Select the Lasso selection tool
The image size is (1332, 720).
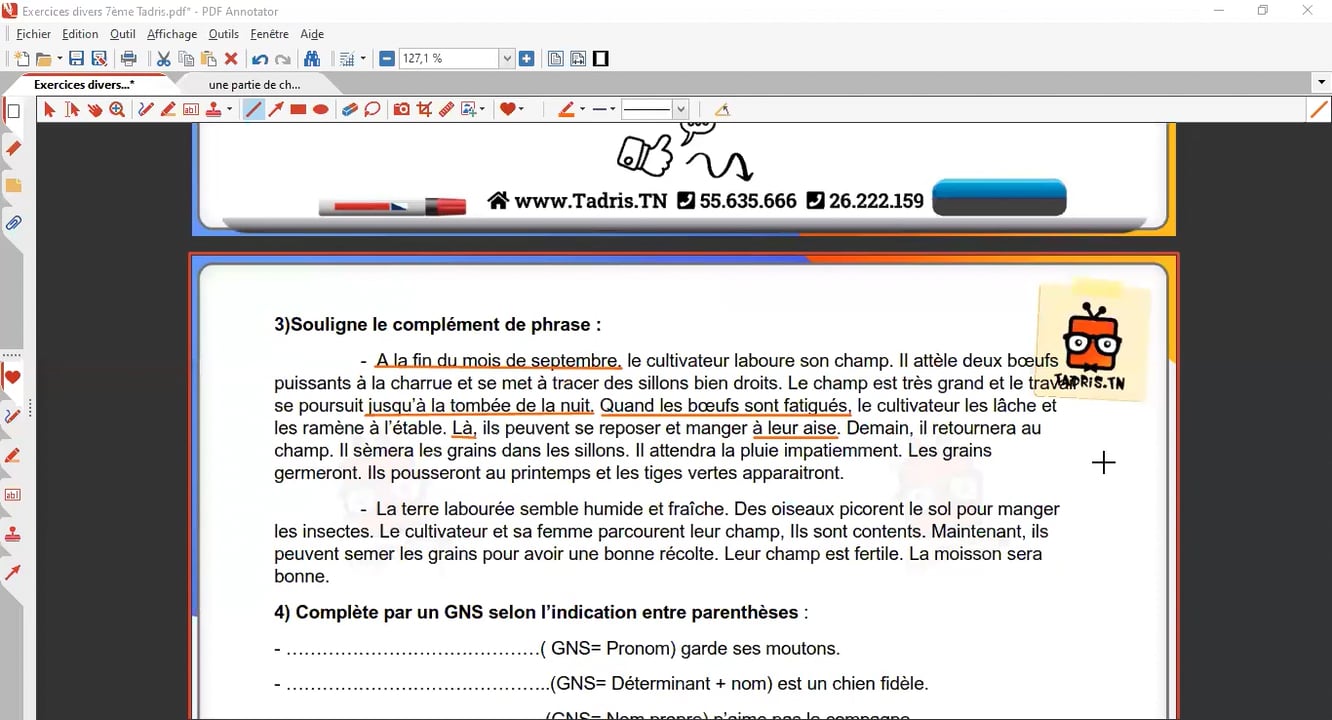[x=372, y=110]
